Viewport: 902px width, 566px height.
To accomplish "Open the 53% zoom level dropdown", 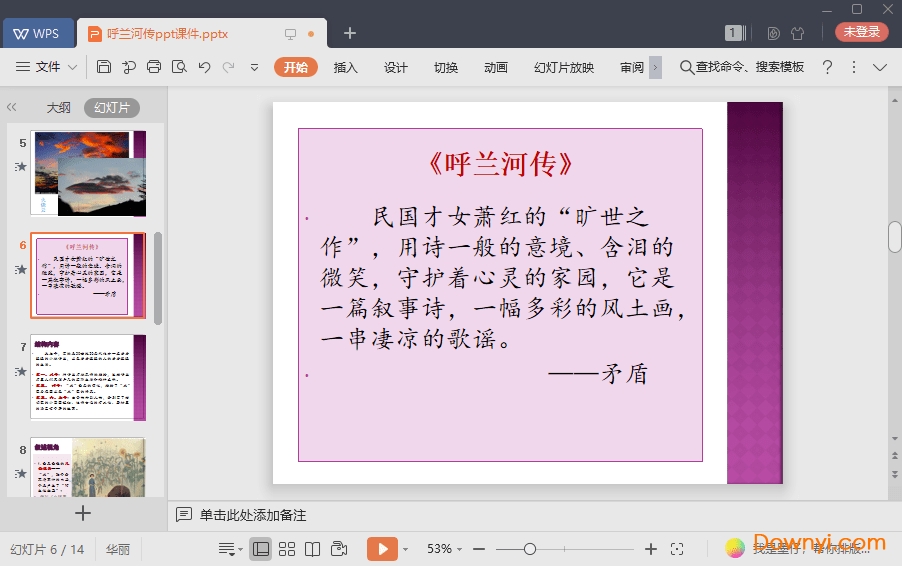I will click(444, 549).
